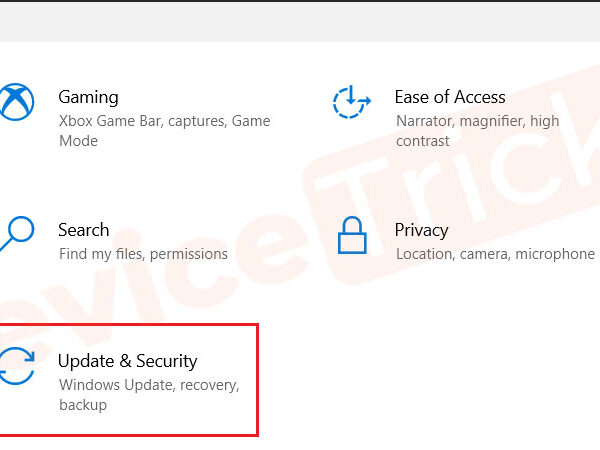
Task: Click the word "backup" under Update & Security
Action: 83,405
